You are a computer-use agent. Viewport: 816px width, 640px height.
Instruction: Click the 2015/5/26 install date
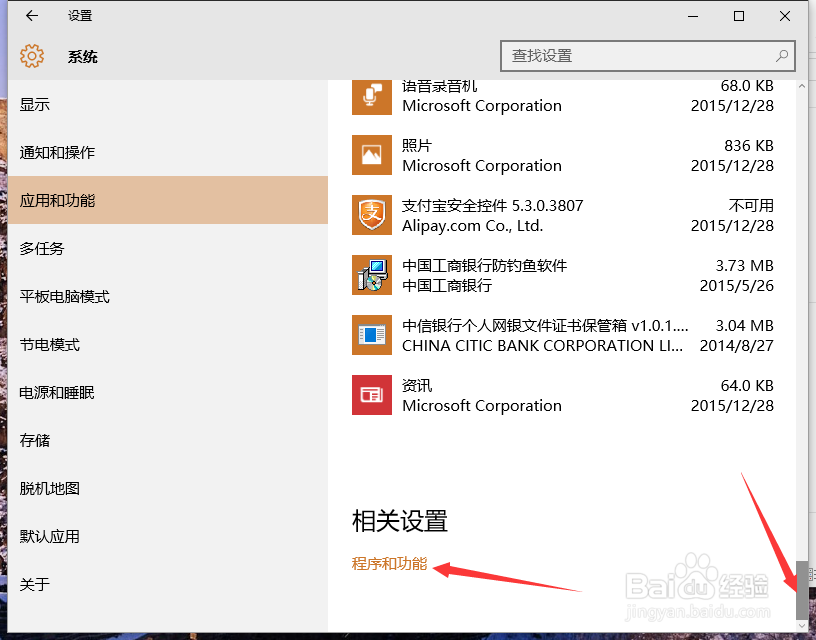tap(737, 286)
